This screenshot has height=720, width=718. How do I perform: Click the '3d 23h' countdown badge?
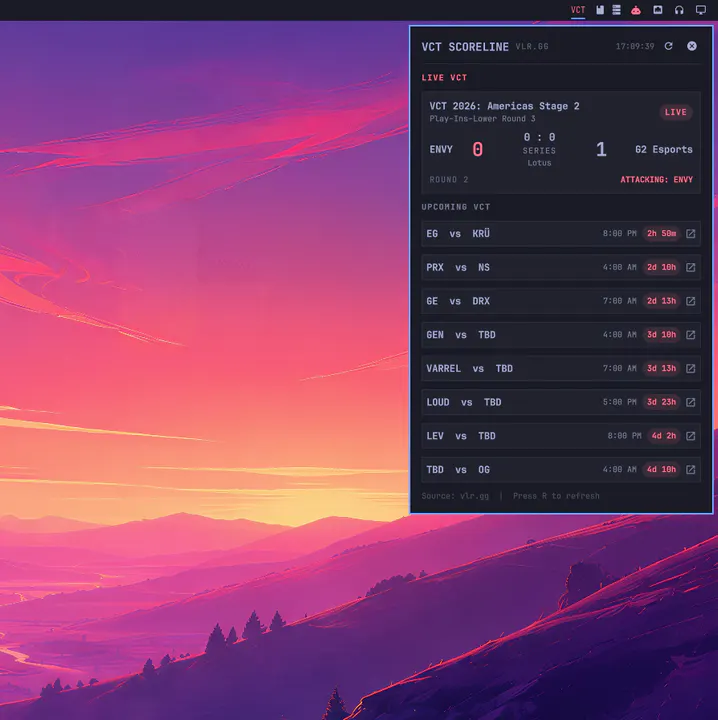pyautogui.click(x=662, y=402)
